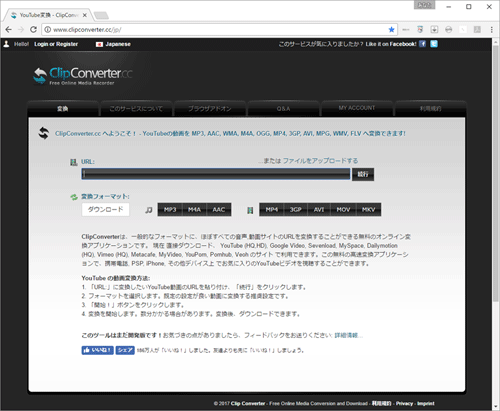
Task: Click the browser forward arrow
Action: pyautogui.click(x=21, y=30)
